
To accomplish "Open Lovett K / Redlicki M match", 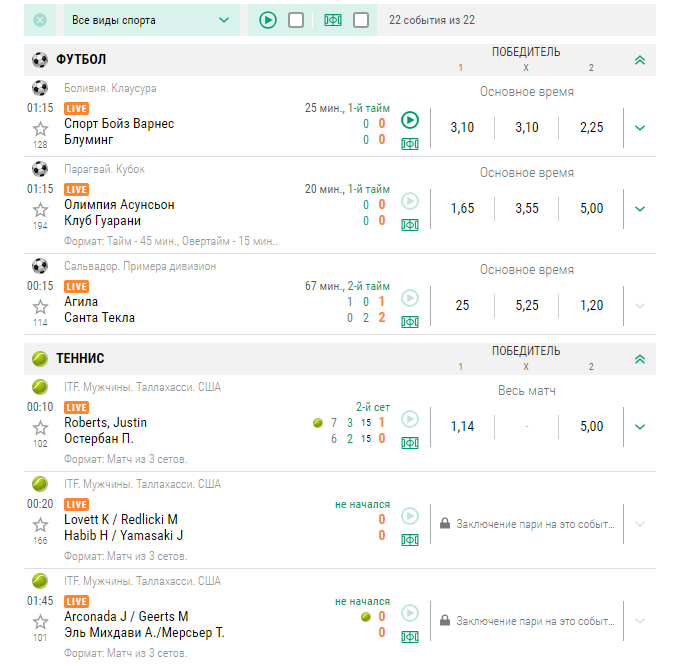I will pos(121,519).
